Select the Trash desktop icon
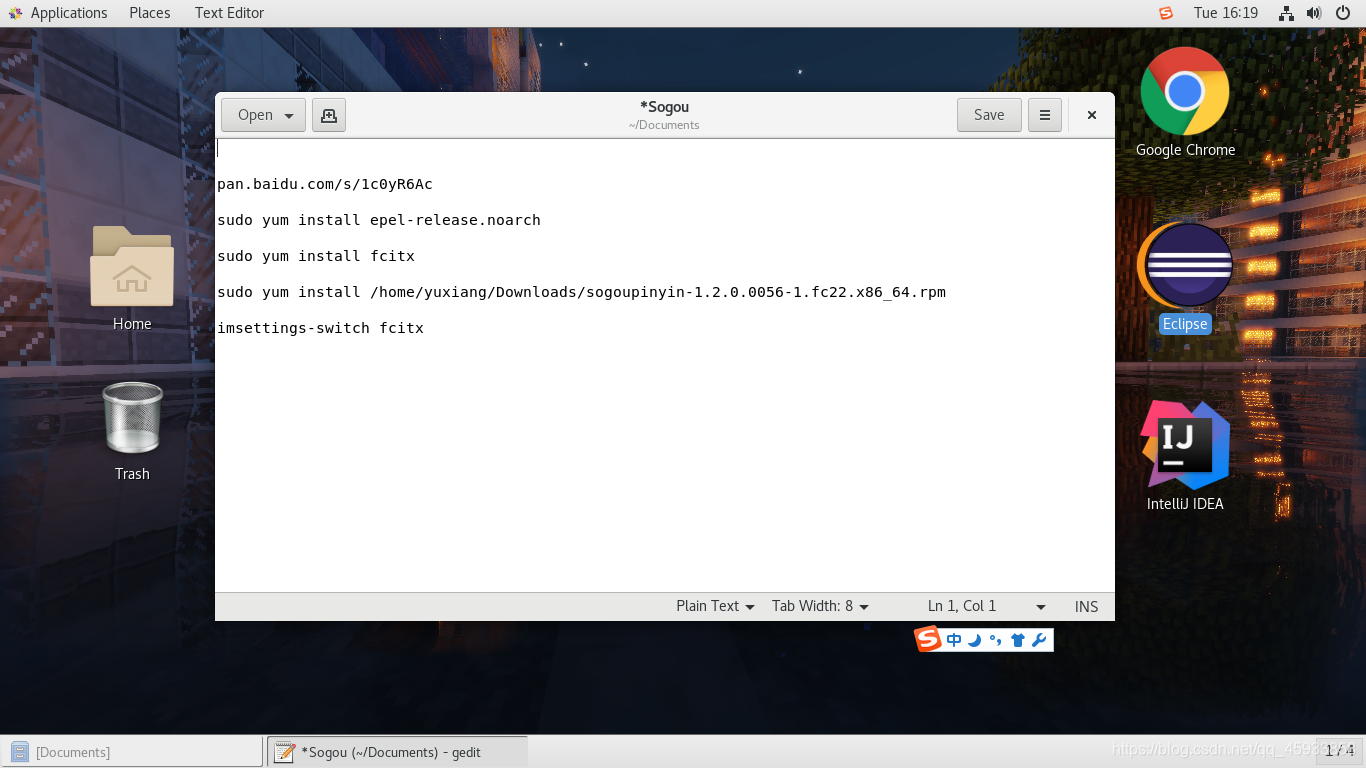This screenshot has height=768, width=1366. 132,431
